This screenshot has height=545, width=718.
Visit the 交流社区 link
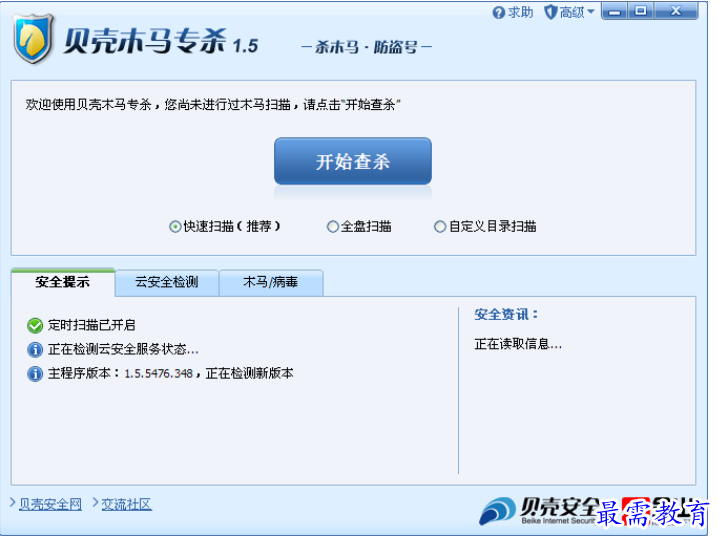click(126, 504)
